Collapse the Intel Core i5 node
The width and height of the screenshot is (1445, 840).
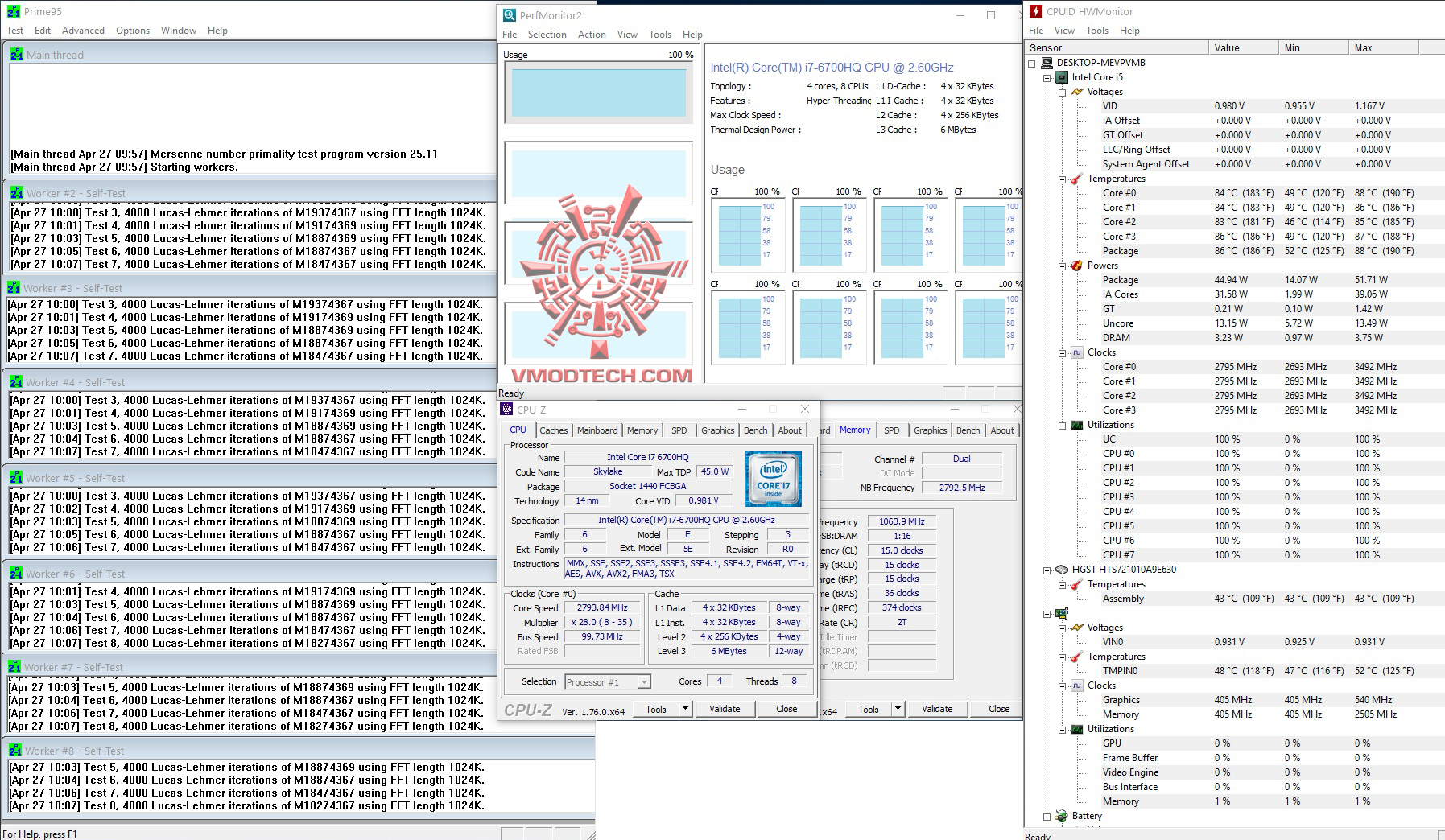tap(1047, 77)
